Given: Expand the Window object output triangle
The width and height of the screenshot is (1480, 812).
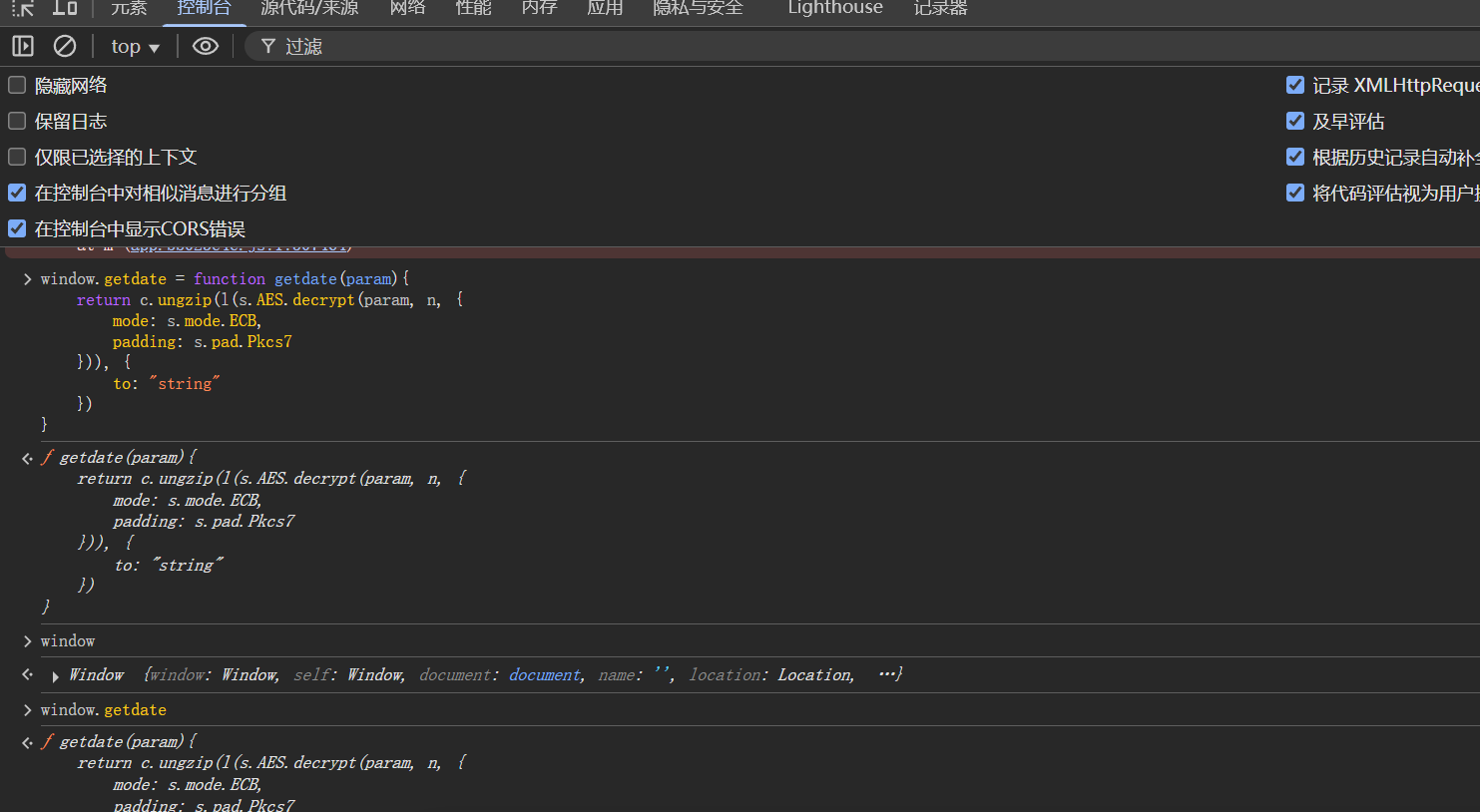Looking at the screenshot, I should [x=55, y=676].
